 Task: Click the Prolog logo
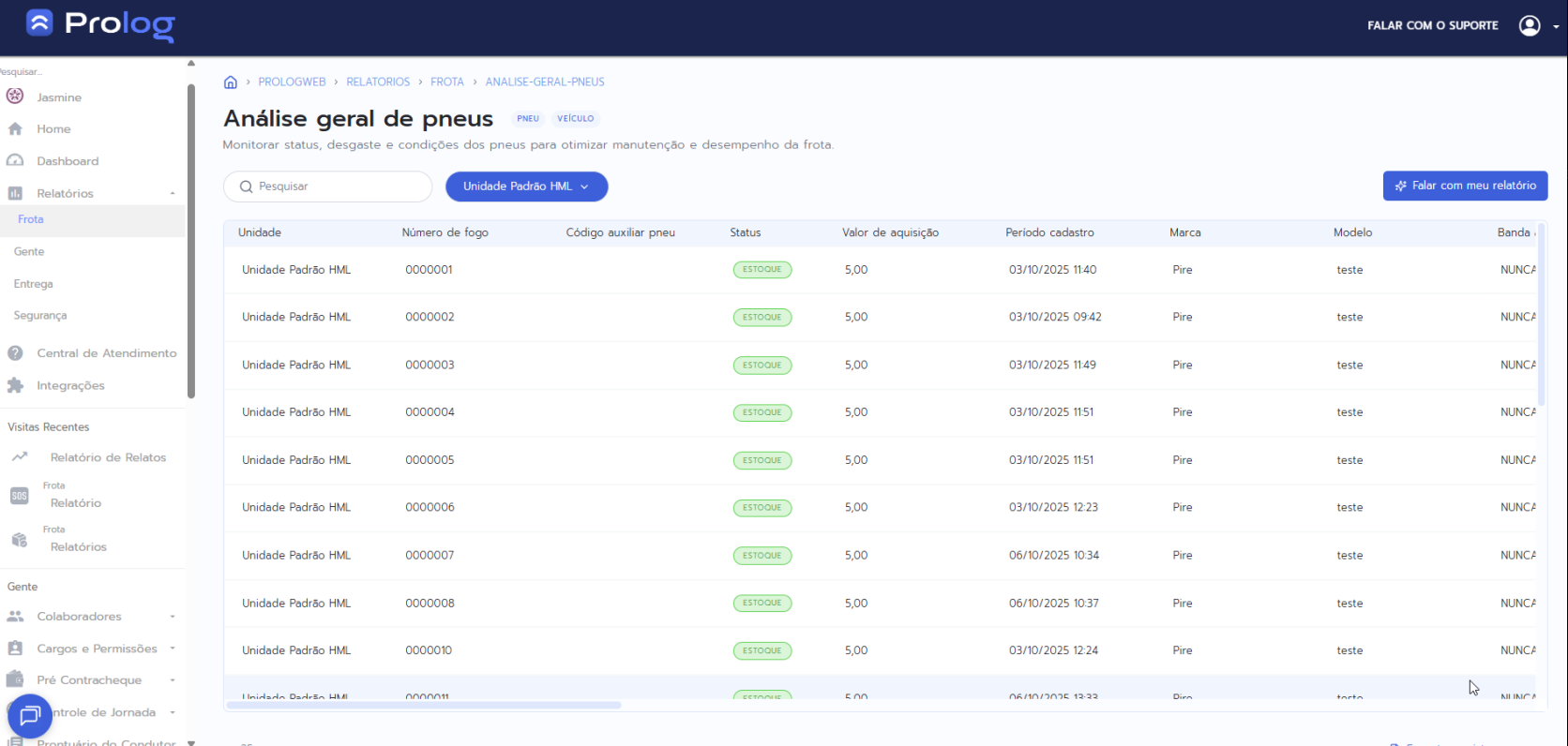click(x=101, y=24)
